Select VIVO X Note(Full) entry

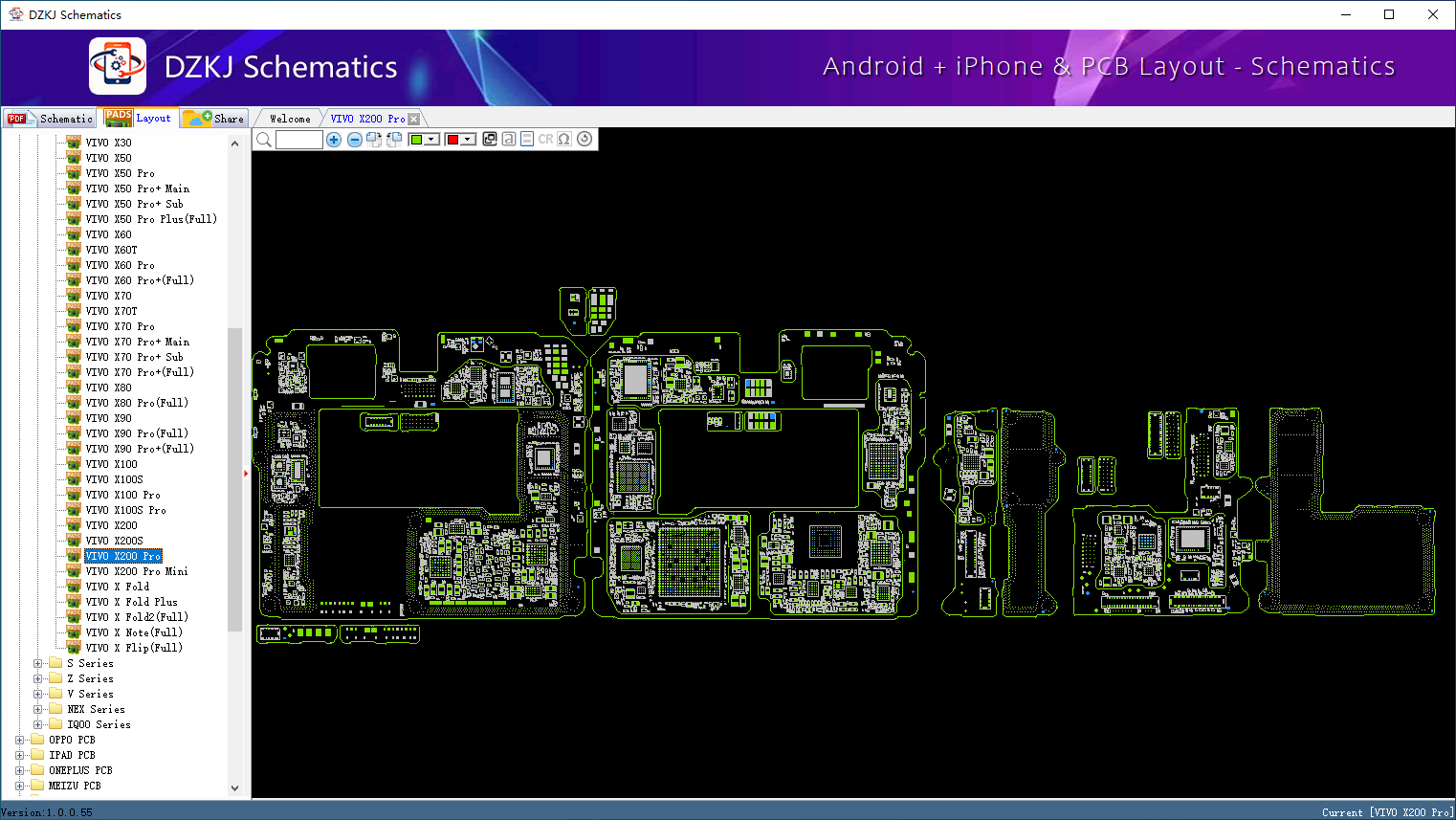point(134,632)
